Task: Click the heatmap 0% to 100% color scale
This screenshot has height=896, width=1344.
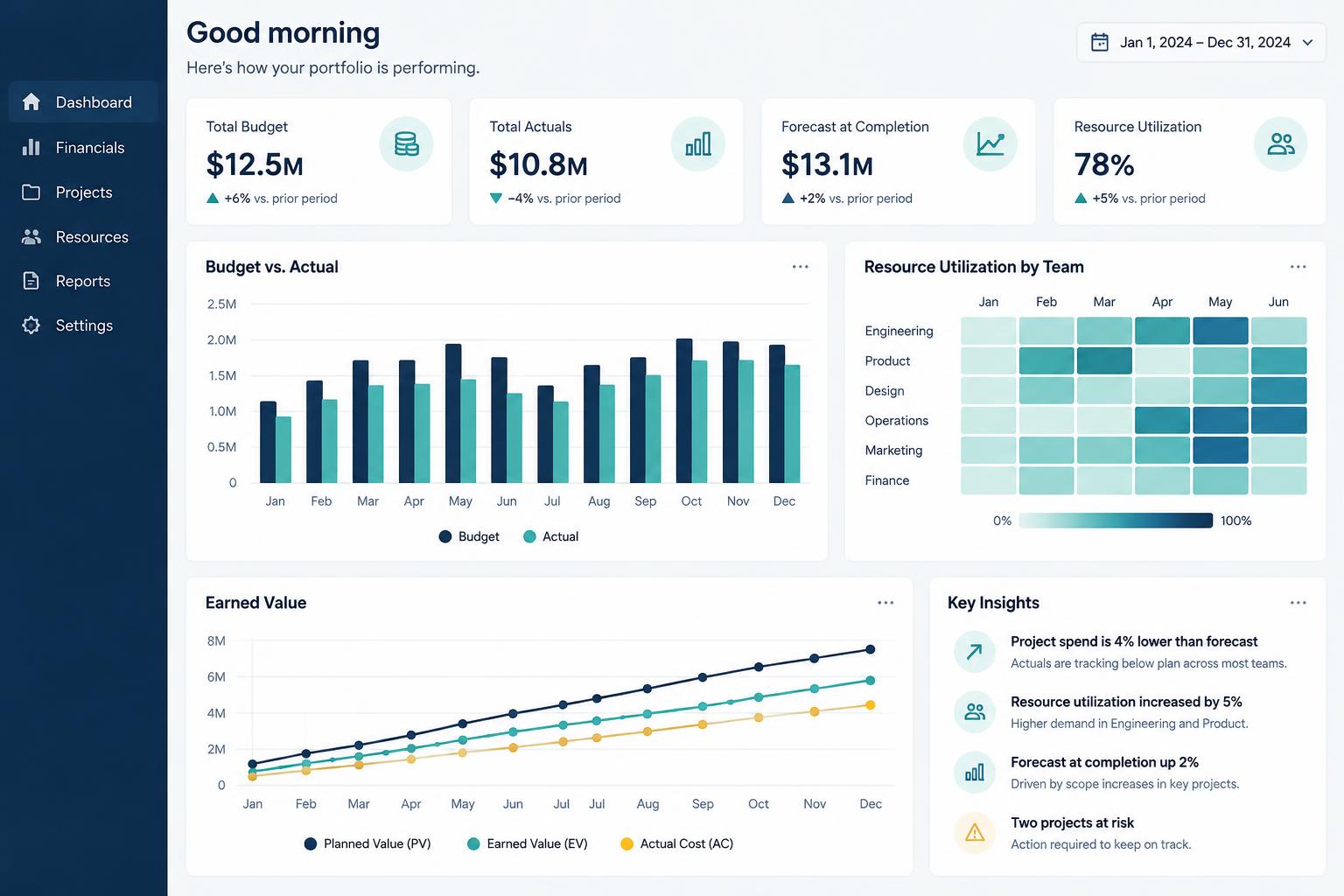Action: 1116,521
